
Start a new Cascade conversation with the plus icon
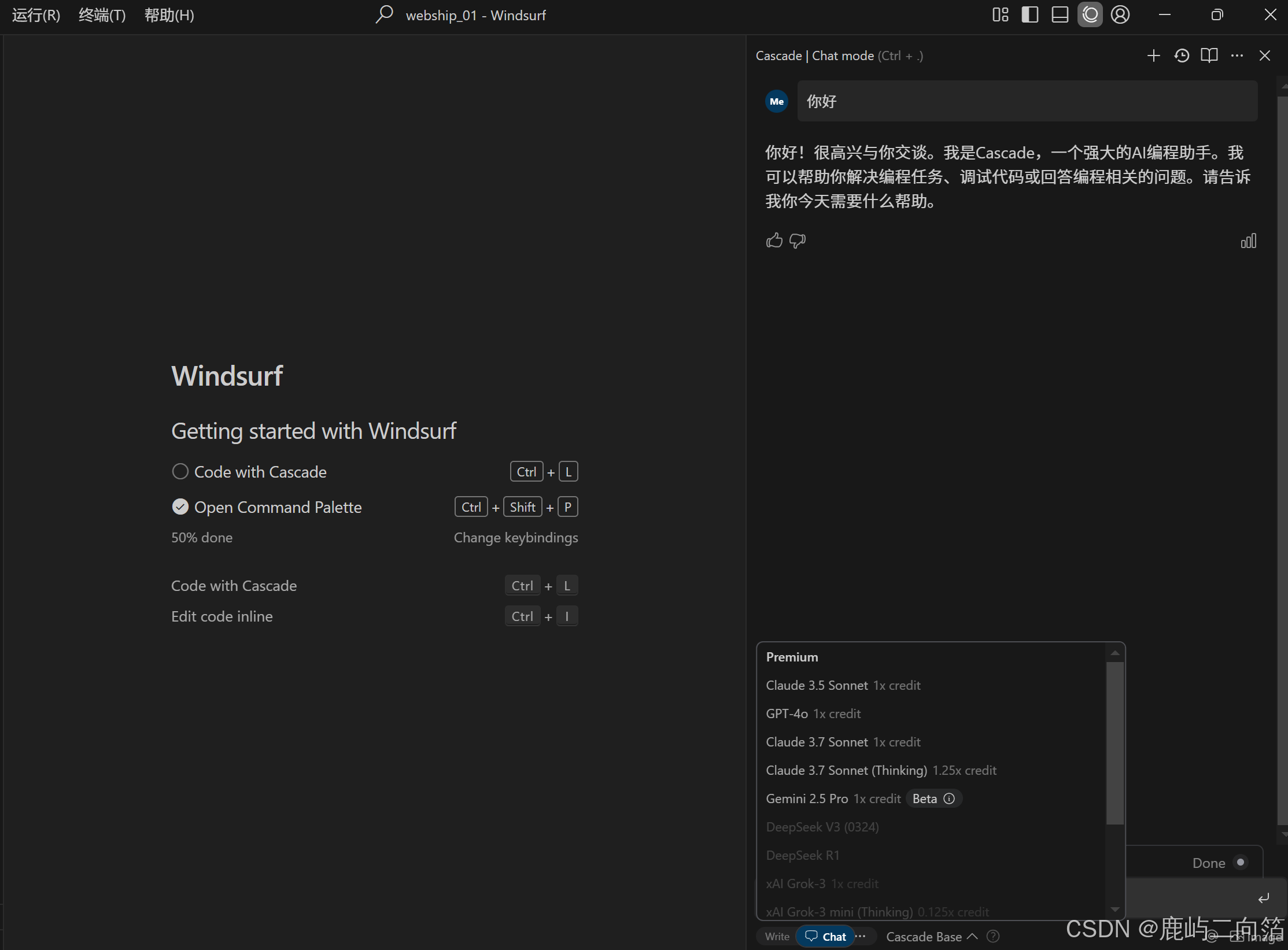pyautogui.click(x=1153, y=56)
